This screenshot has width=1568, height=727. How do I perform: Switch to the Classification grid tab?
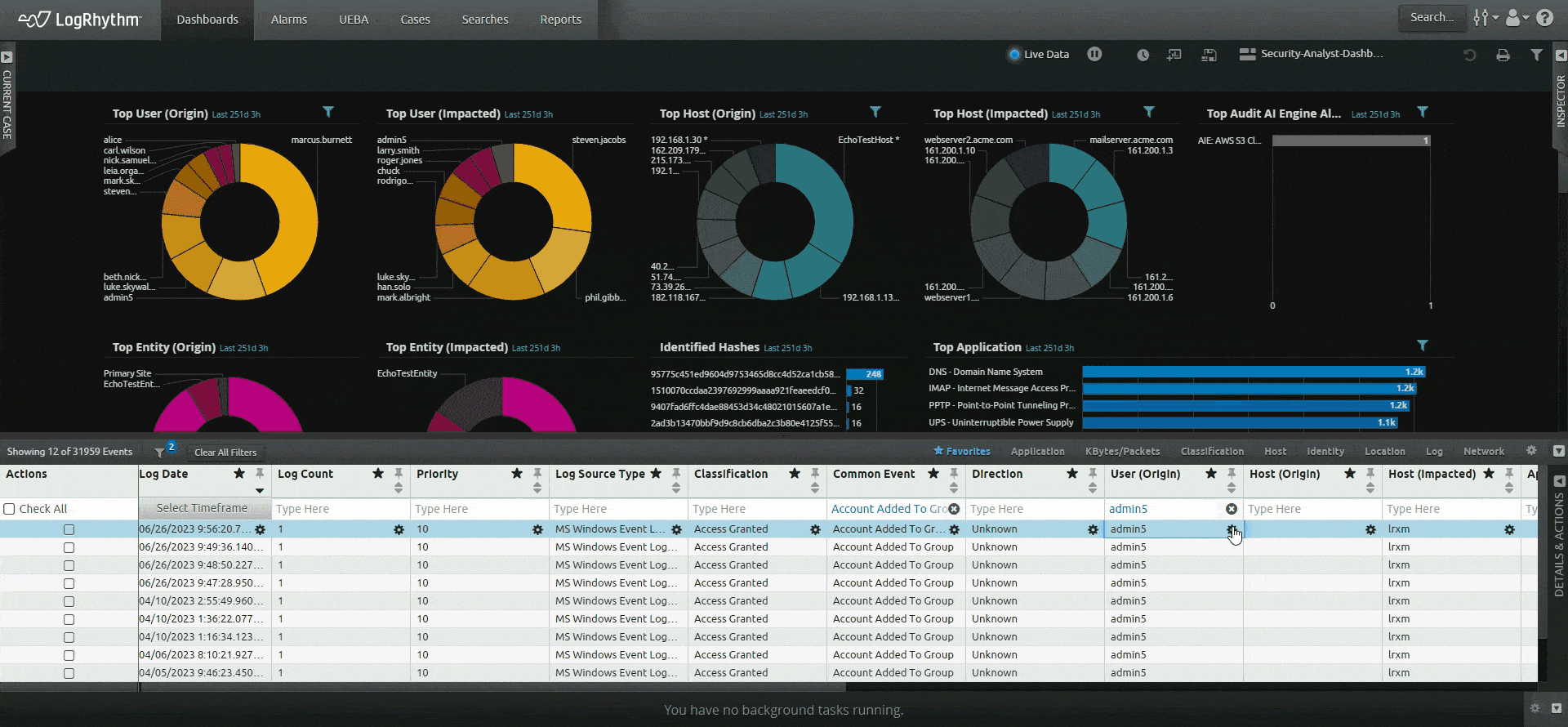1212,451
